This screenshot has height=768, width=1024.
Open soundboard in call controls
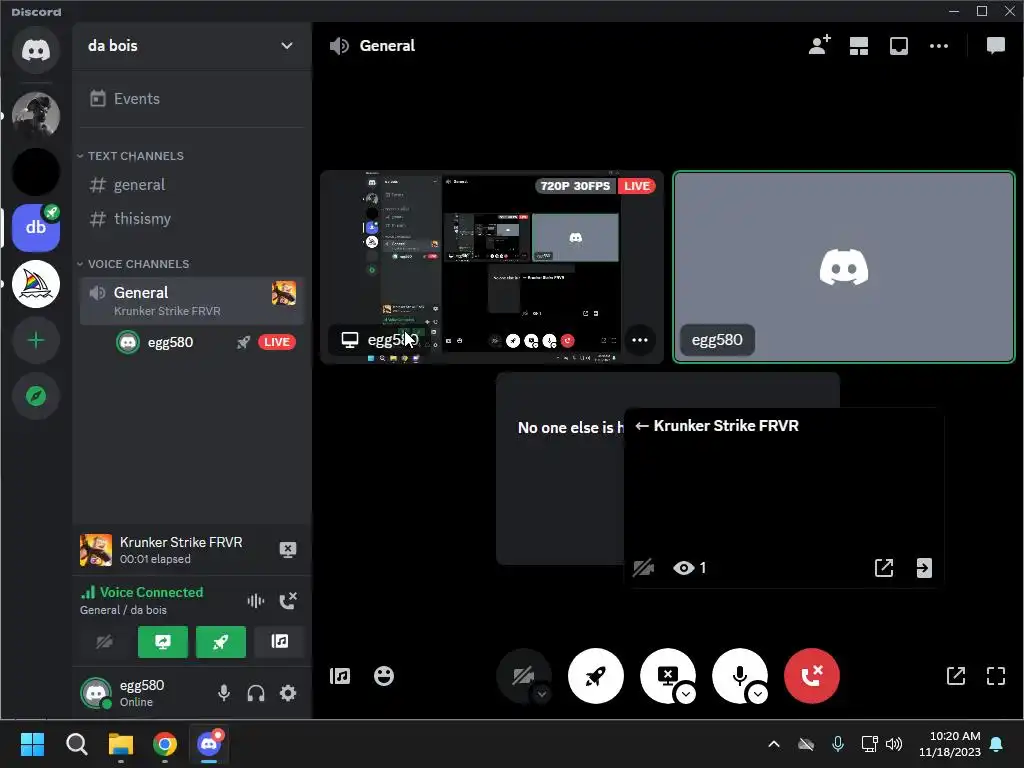pos(340,676)
